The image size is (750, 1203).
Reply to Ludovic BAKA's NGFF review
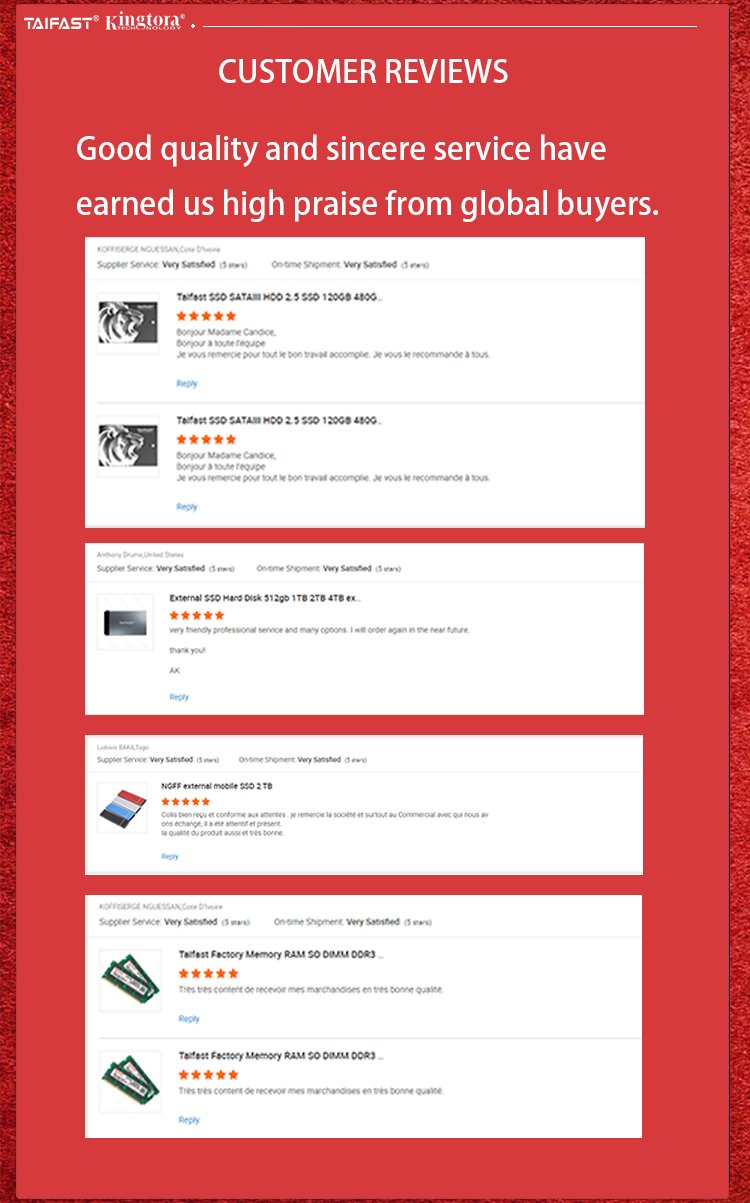pos(170,857)
